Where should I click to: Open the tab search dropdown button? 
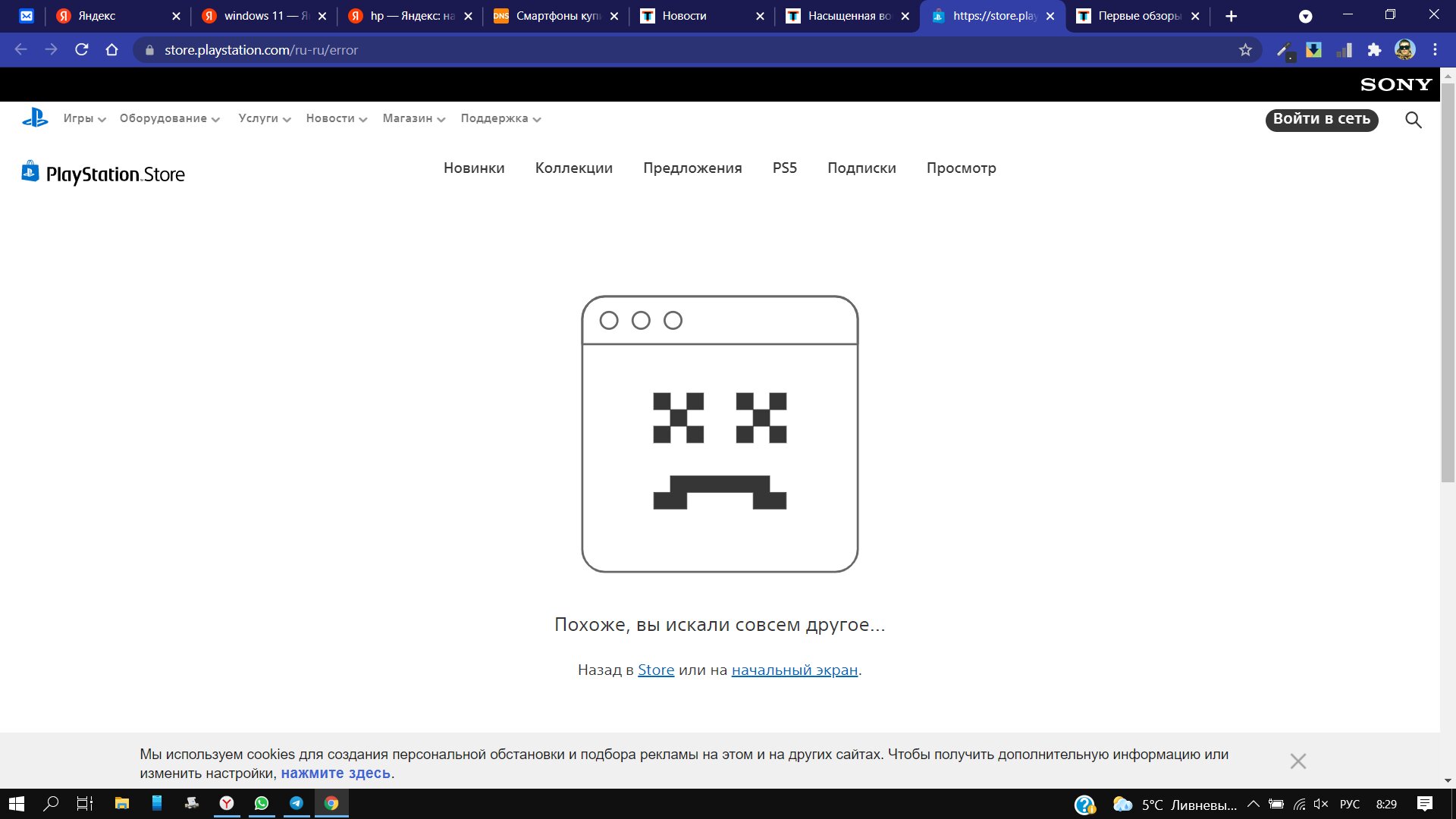tap(1306, 16)
